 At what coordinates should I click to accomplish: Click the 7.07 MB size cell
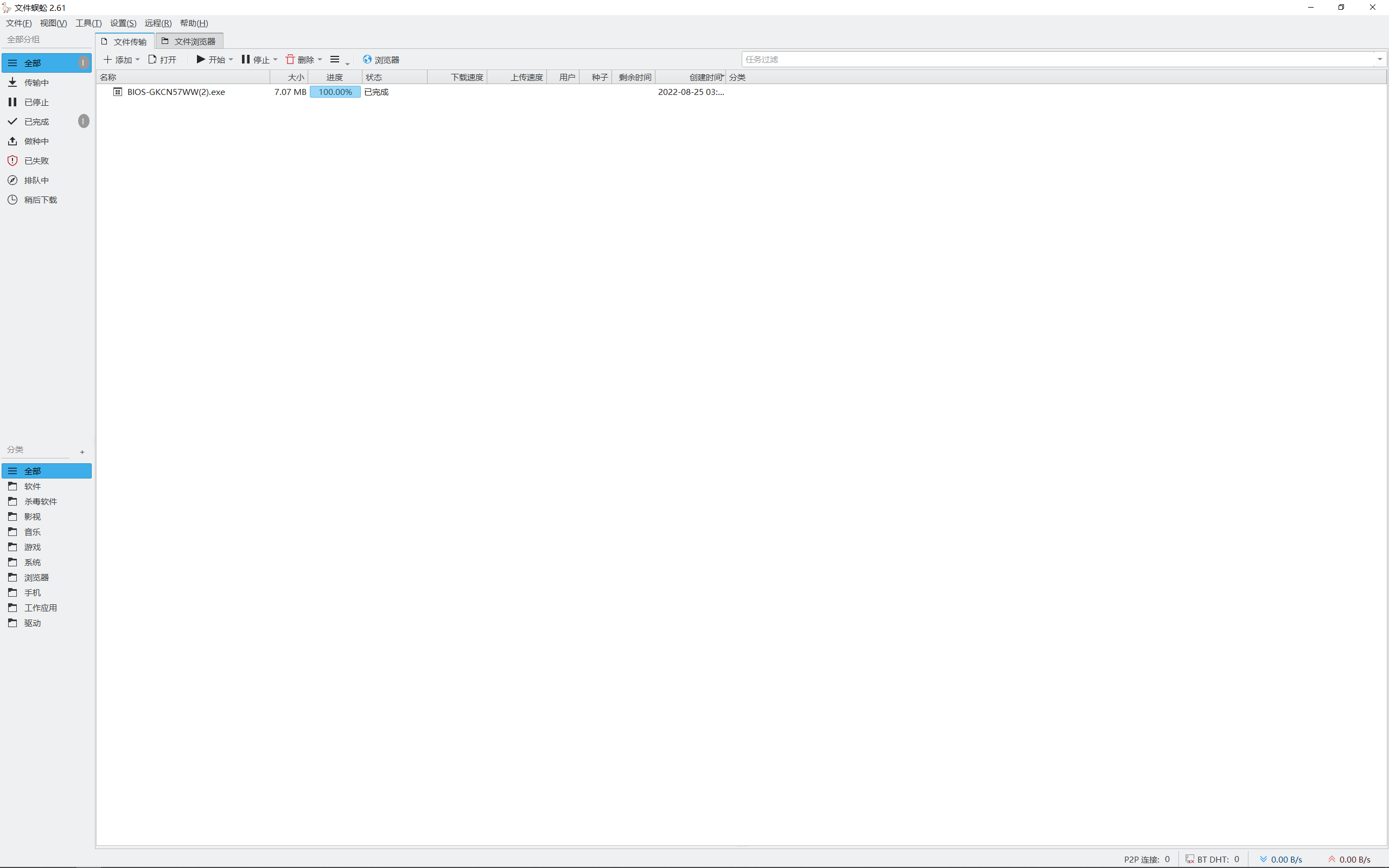tap(290, 92)
